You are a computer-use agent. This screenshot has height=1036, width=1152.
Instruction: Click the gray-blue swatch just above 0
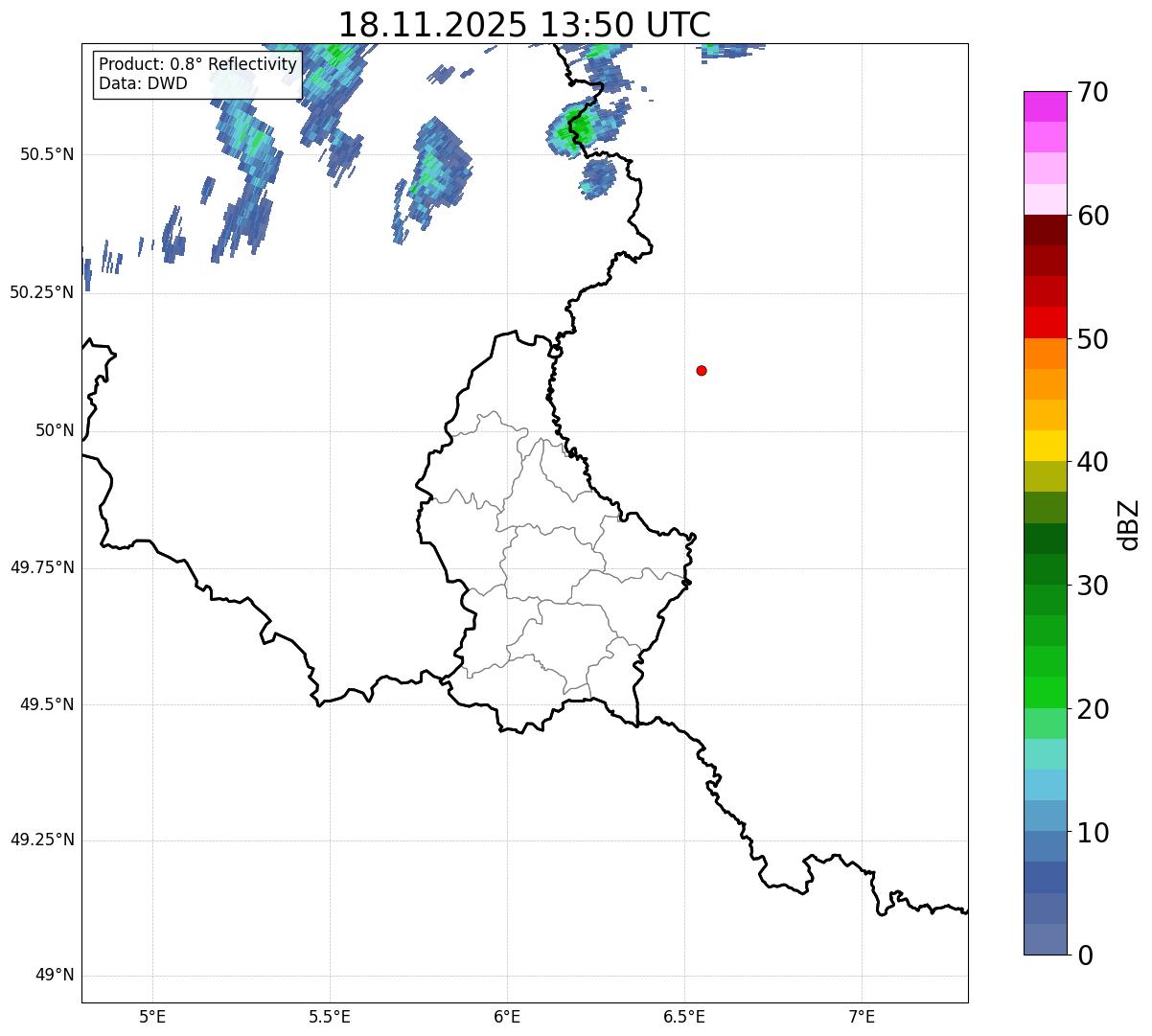point(1046,939)
